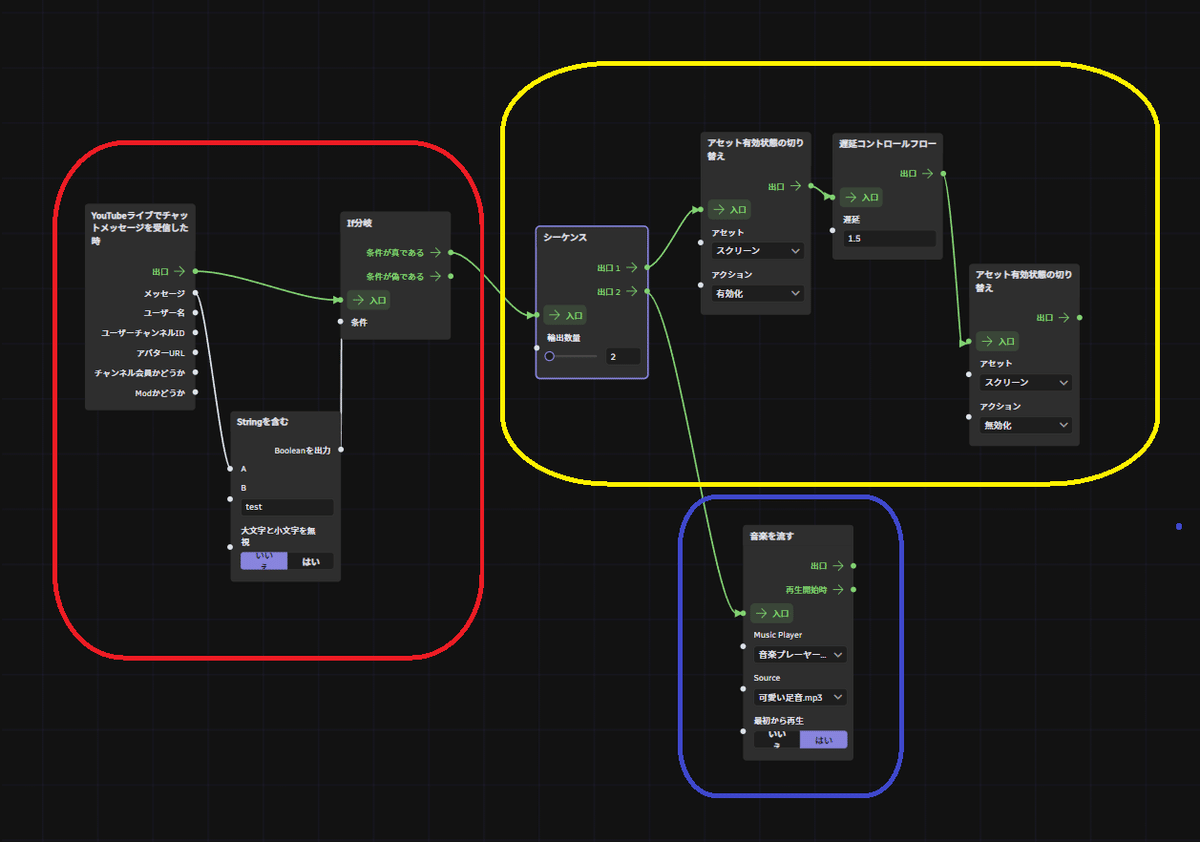Viewport: 1200px width, 842px height.
Task: Click the 条件 input port on the If分岐 node
Action: click(x=341, y=322)
